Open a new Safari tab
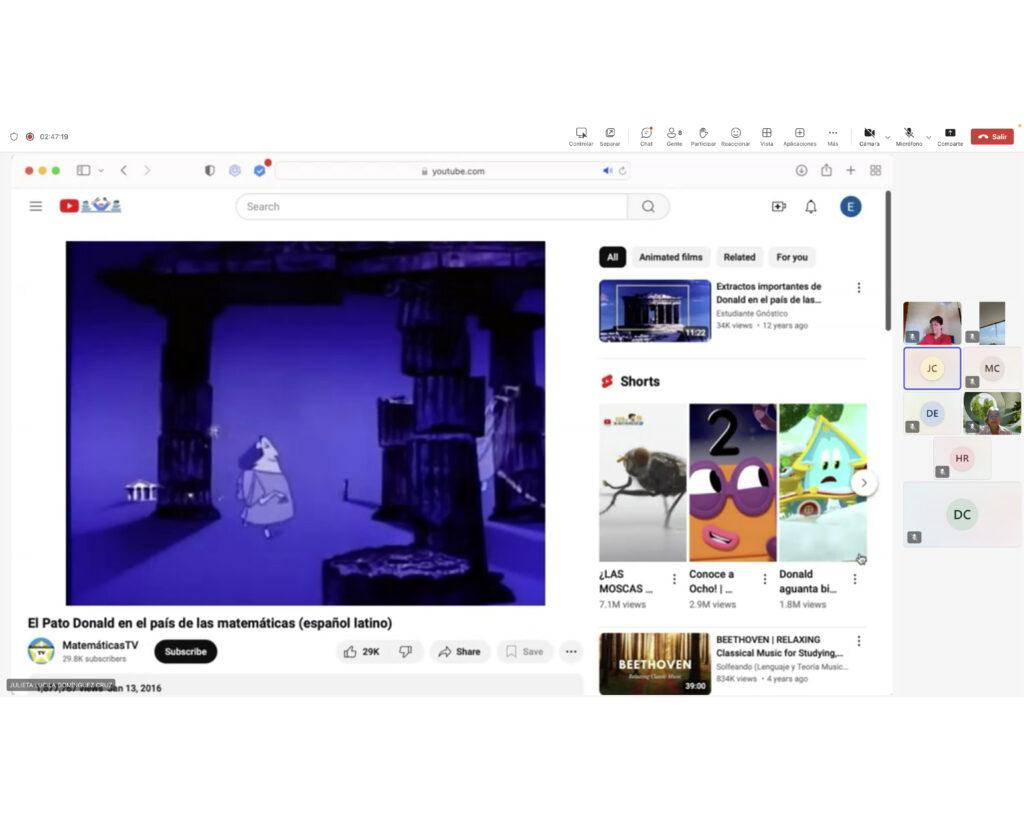 coord(850,170)
